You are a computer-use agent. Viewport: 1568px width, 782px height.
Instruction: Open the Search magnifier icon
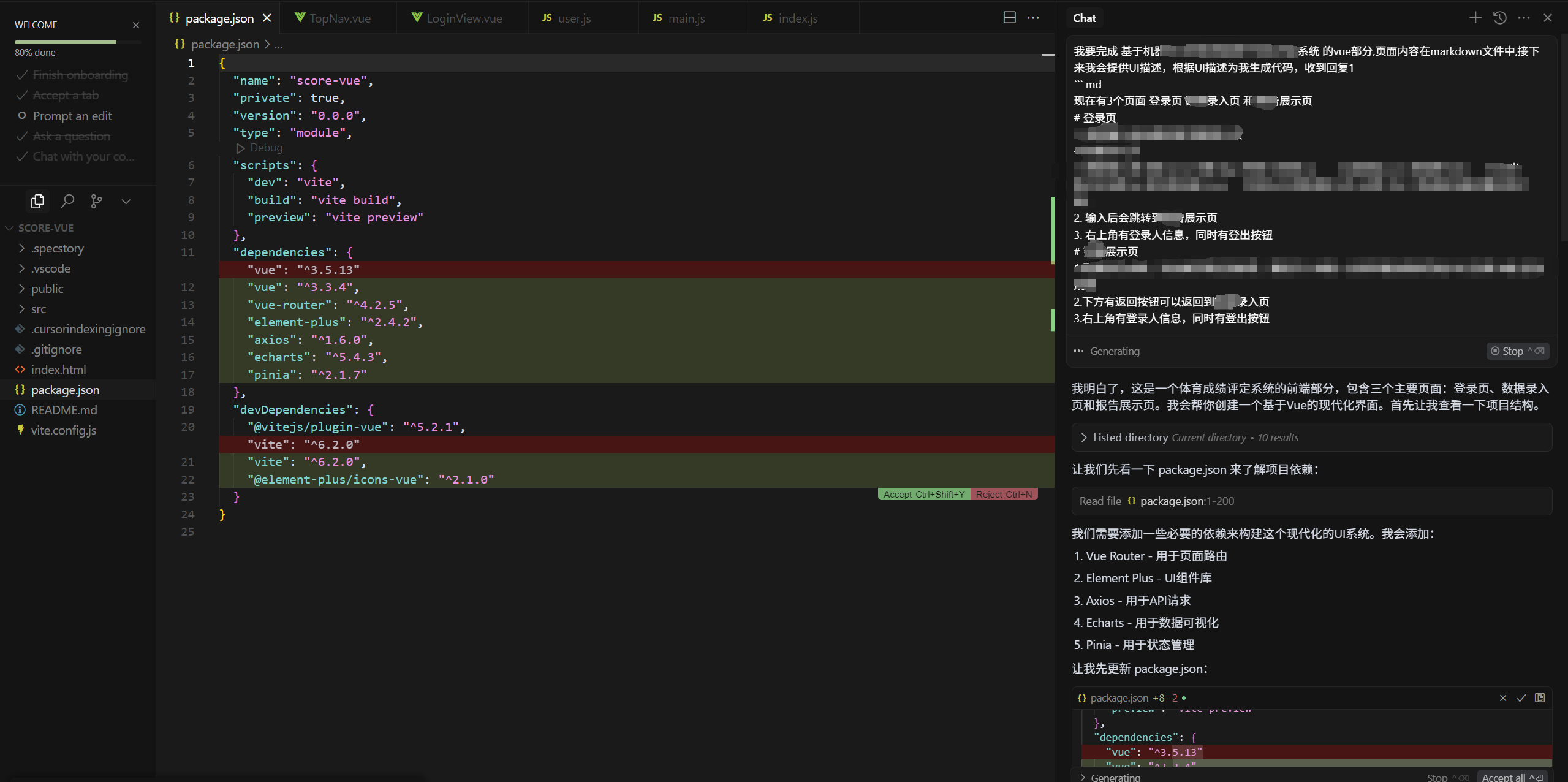tap(67, 201)
